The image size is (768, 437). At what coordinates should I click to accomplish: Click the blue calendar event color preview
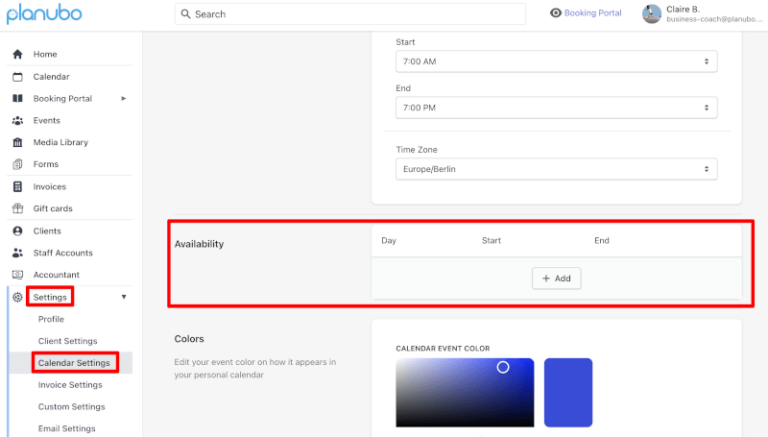tap(568, 392)
